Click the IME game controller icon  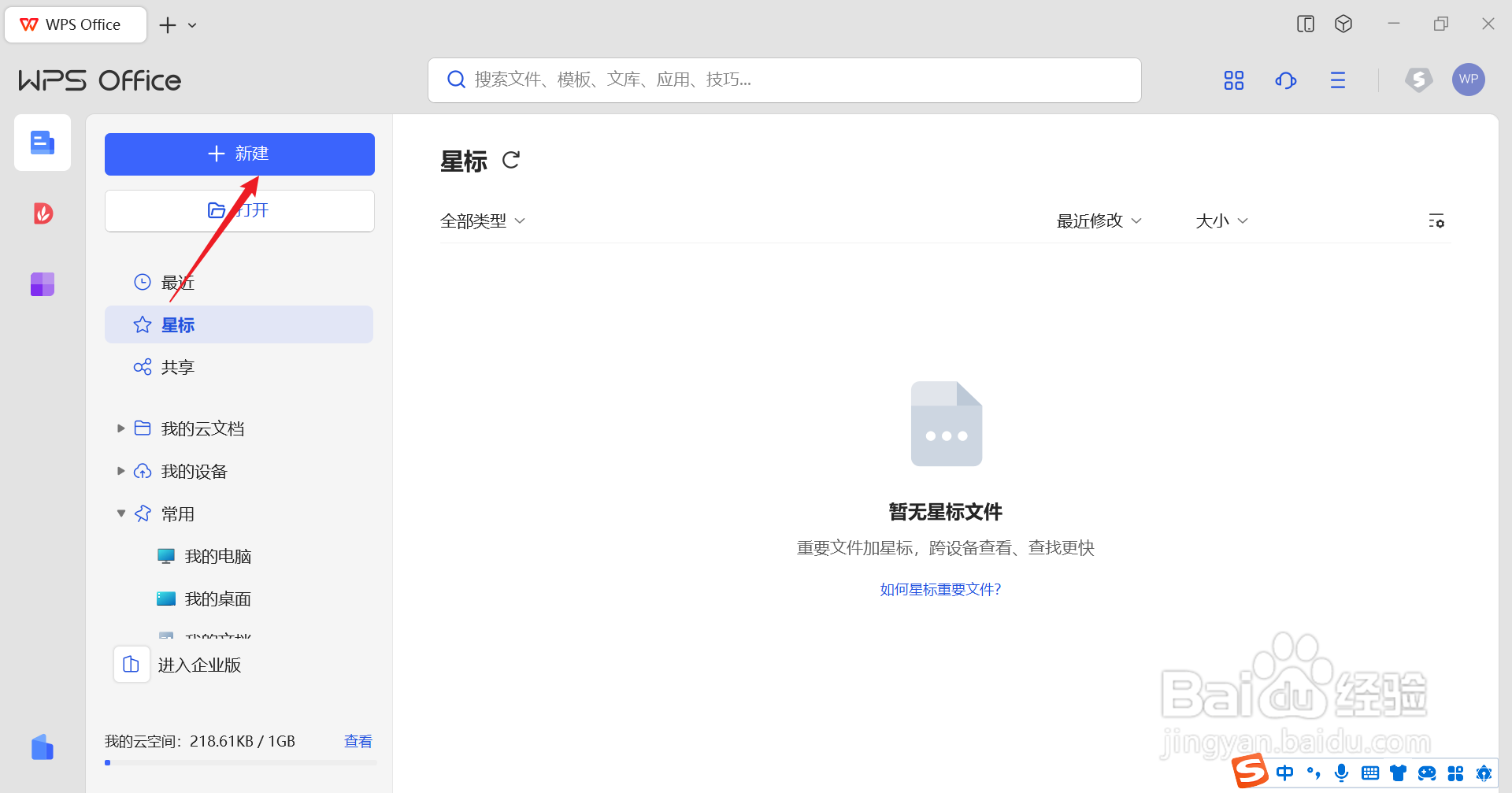click(1427, 773)
